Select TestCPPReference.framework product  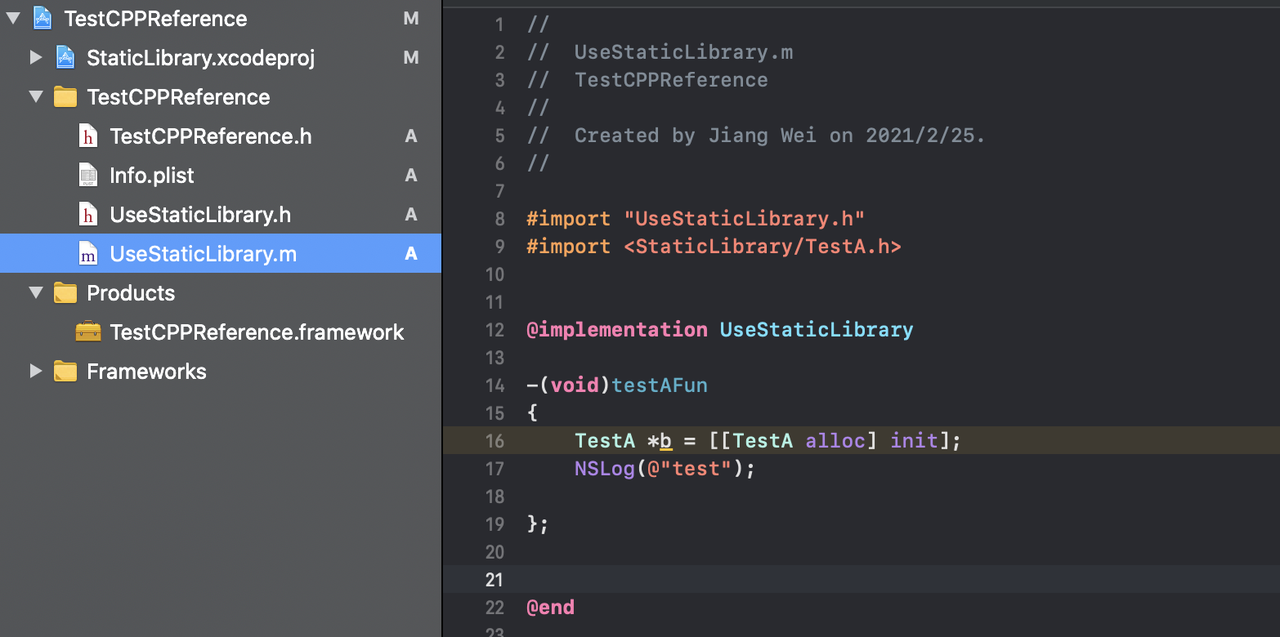click(257, 332)
